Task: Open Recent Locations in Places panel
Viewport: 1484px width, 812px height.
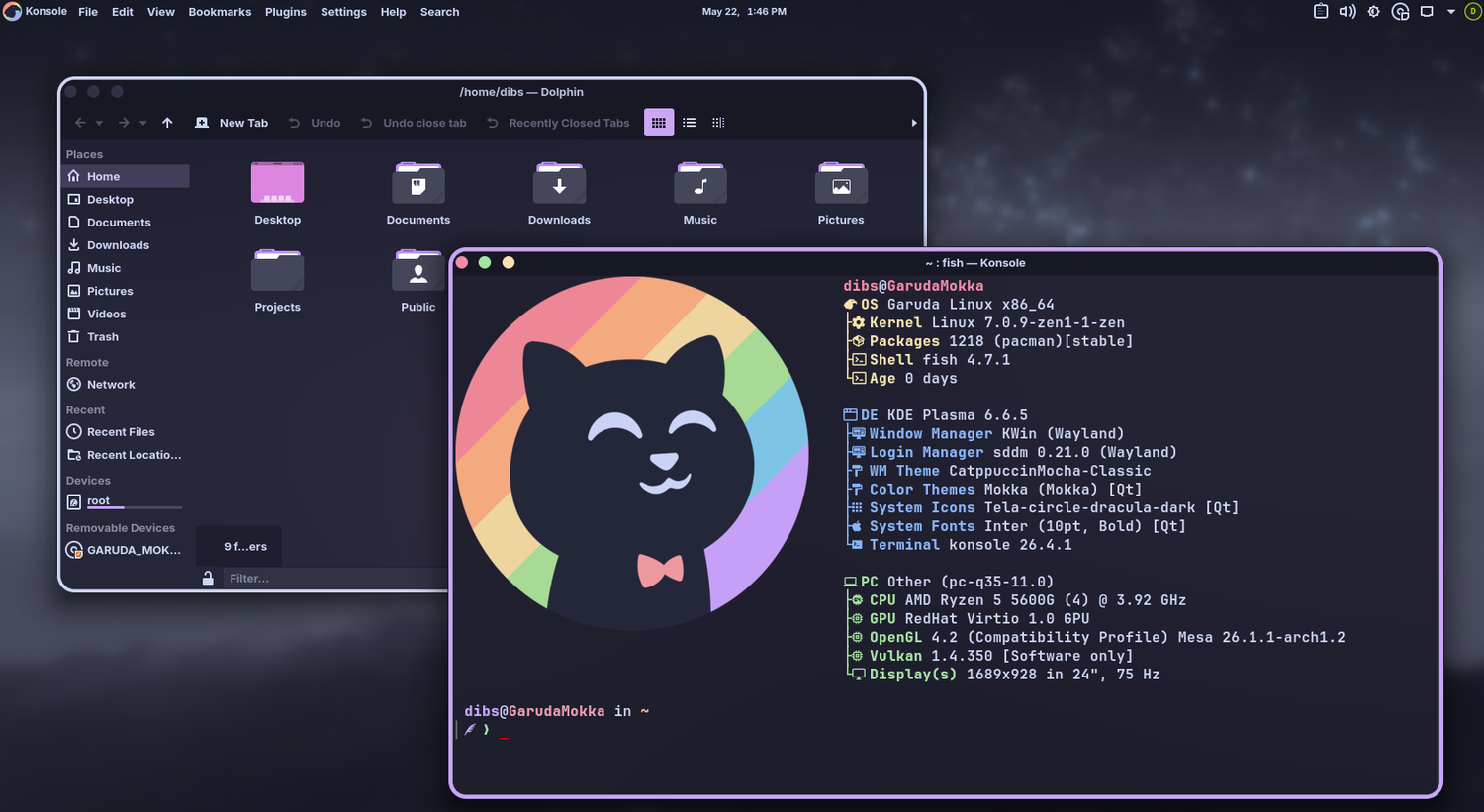Action: (125, 454)
